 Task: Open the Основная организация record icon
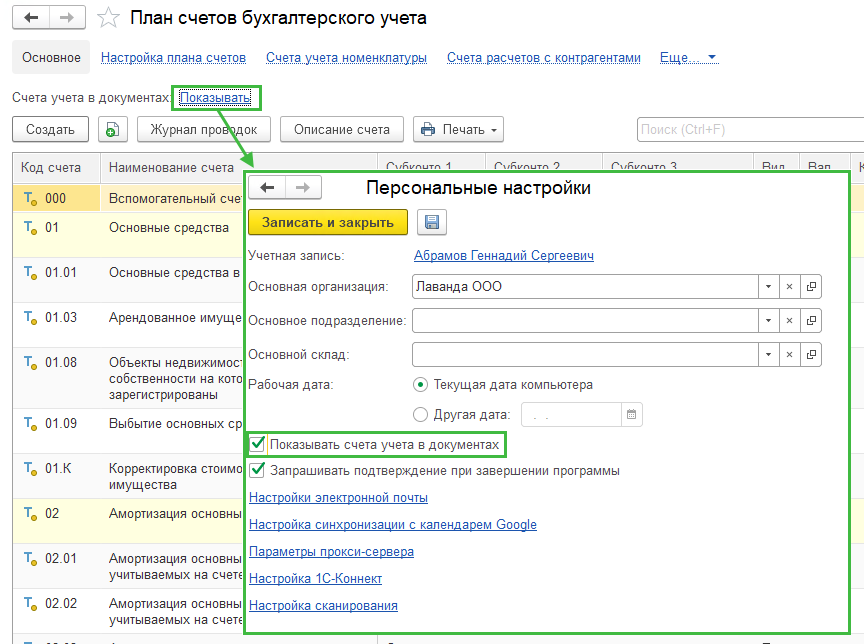(x=811, y=286)
